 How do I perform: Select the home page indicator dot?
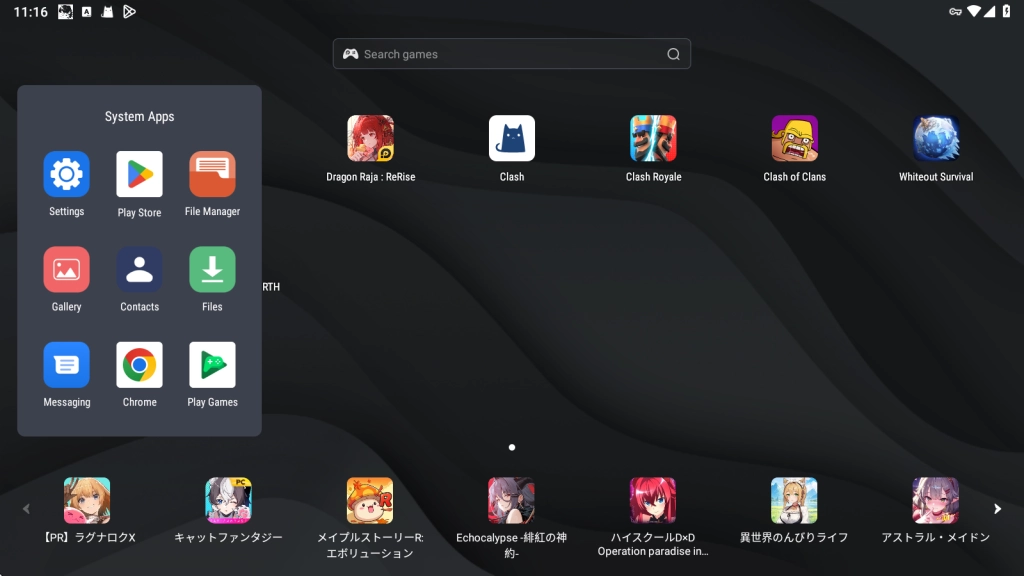pos(512,448)
